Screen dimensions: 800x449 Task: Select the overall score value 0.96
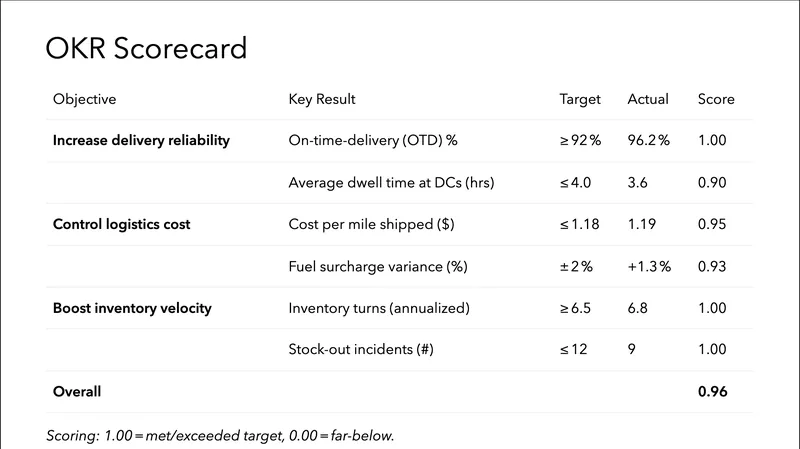click(712, 392)
